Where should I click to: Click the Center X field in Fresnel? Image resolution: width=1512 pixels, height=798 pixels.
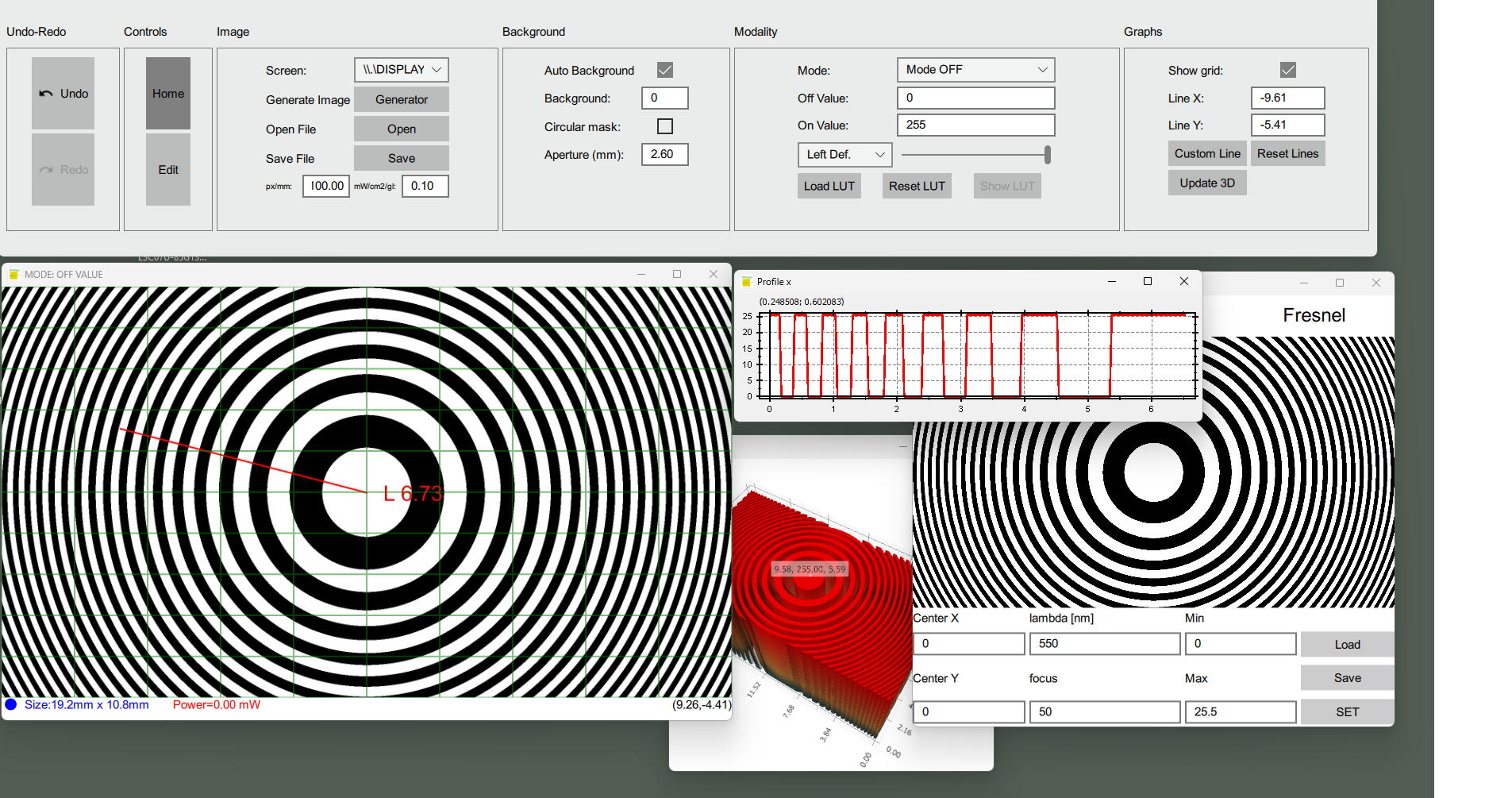[x=969, y=643]
